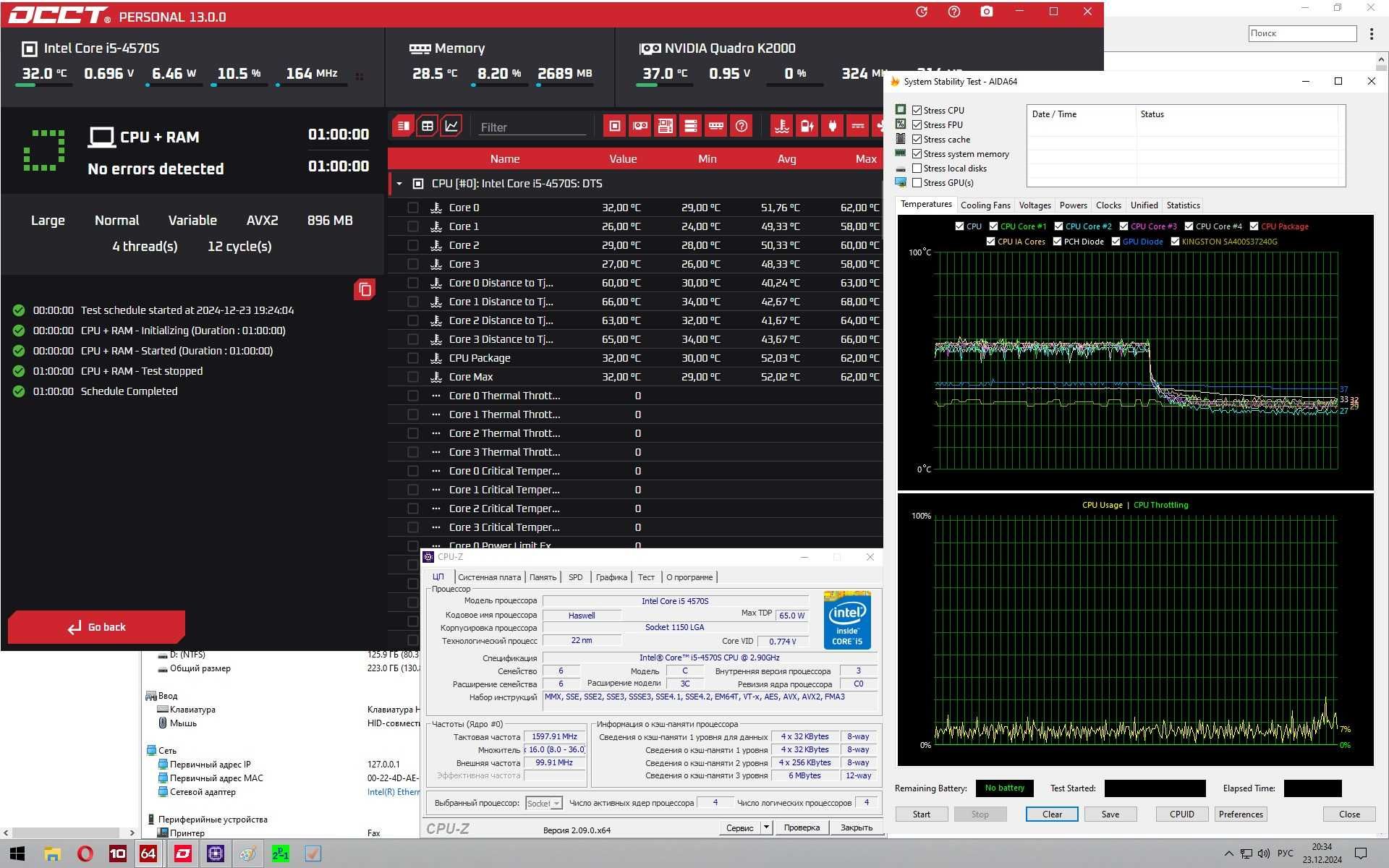Click the OCCT refresh icon in title bar
The width and height of the screenshot is (1389, 868).
922,12
